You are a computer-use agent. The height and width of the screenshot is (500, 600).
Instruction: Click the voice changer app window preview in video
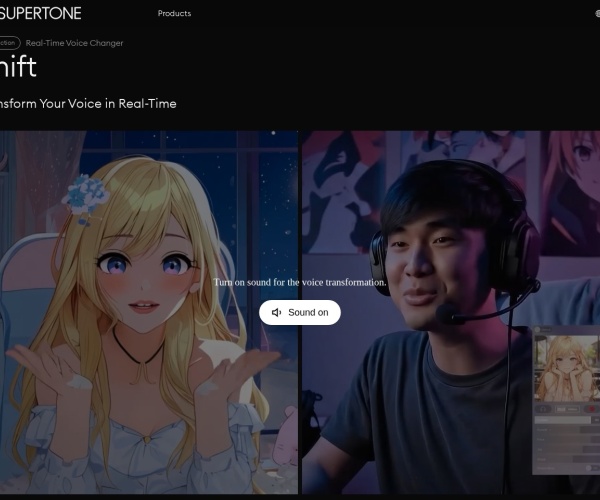click(x=566, y=400)
